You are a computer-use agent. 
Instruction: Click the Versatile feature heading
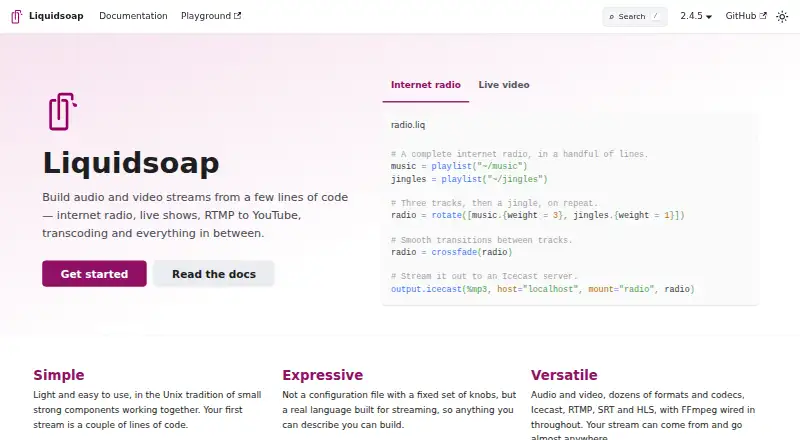pos(564,375)
